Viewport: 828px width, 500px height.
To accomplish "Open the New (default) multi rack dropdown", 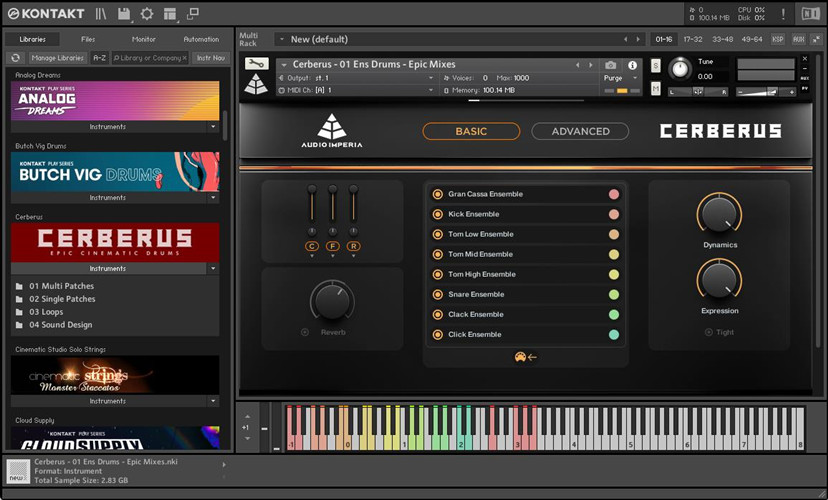I will (282, 39).
